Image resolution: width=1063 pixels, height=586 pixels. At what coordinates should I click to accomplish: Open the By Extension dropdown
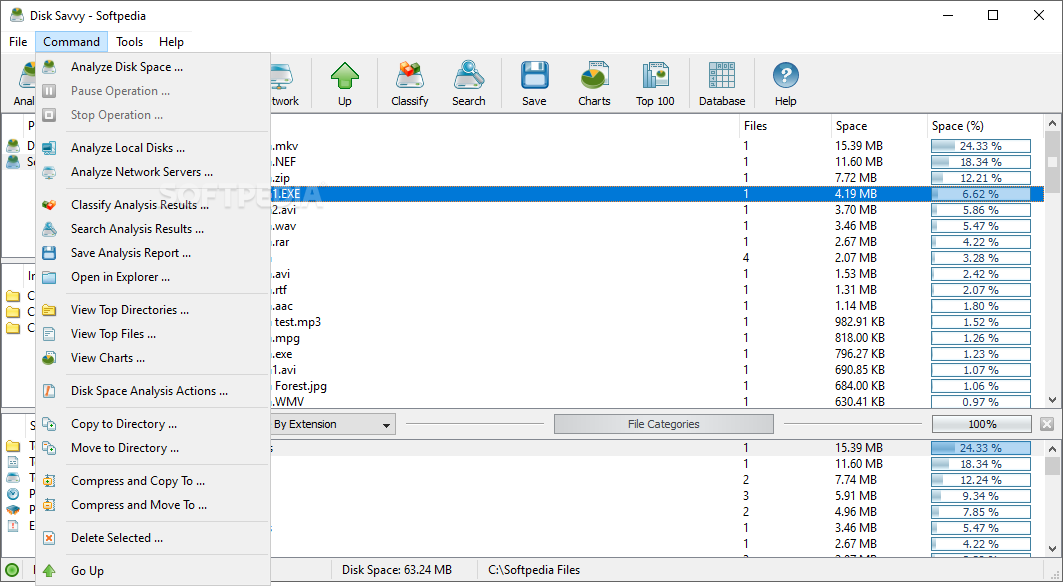(x=333, y=425)
